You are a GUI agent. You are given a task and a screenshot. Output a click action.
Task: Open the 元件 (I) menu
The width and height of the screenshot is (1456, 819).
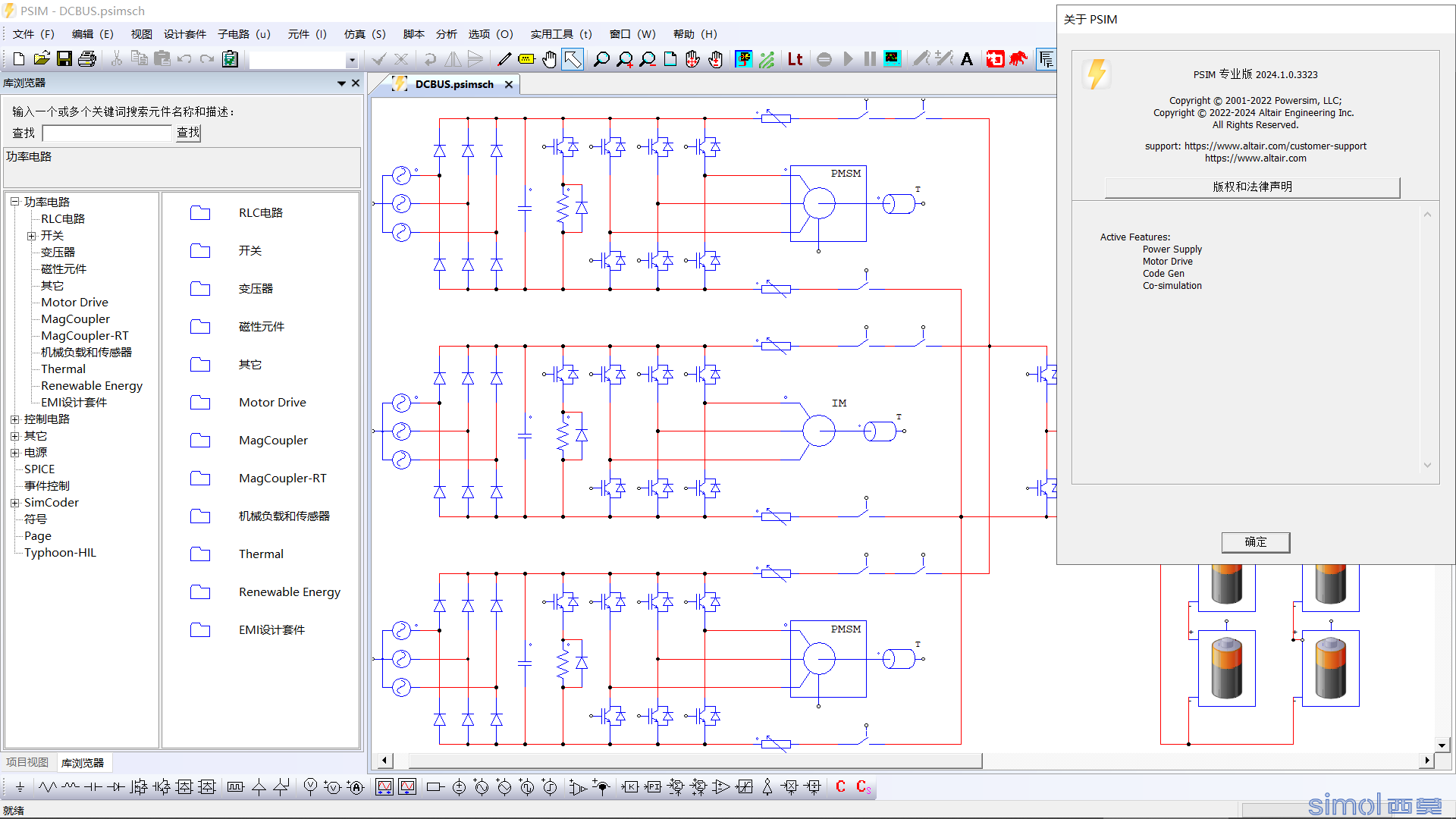click(x=307, y=34)
